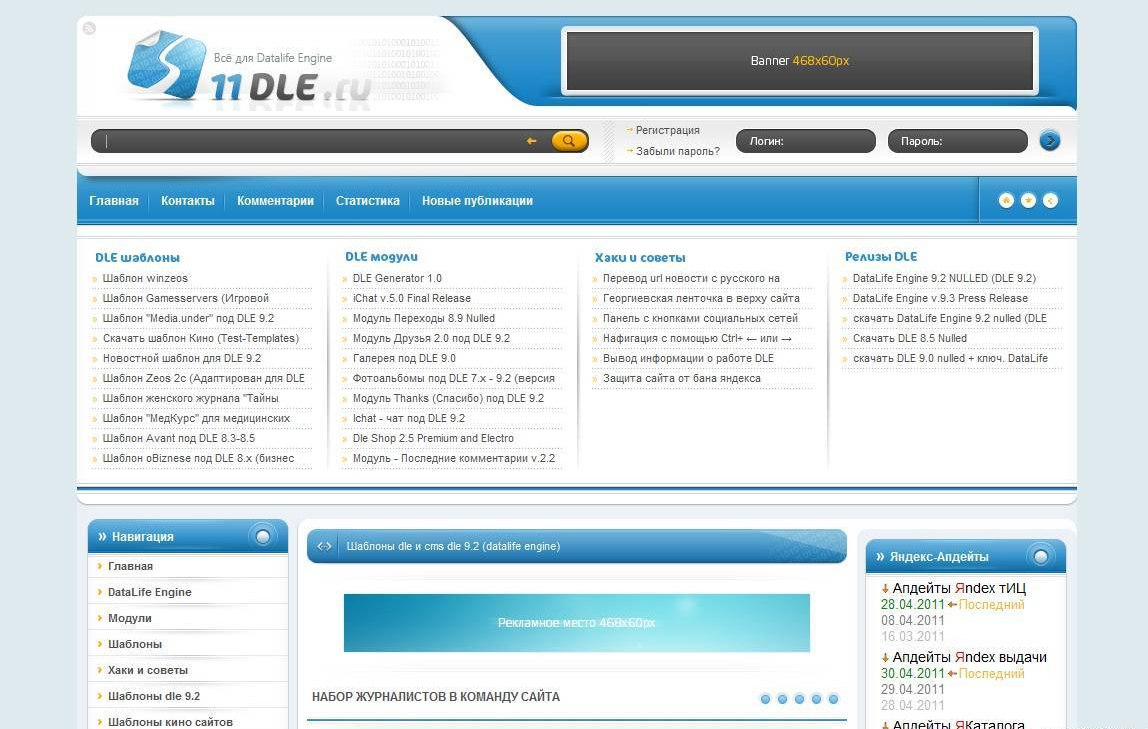Viewport: 1148px width, 729px height.
Task: Open НАБОР ЖУРНАЛИСТОВ В КОМАНДУ САЙТА headline
Action: tap(436, 697)
